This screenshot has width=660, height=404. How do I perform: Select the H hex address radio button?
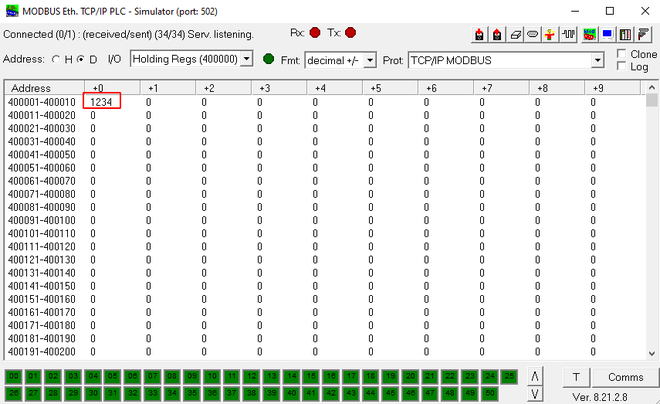click(56, 59)
